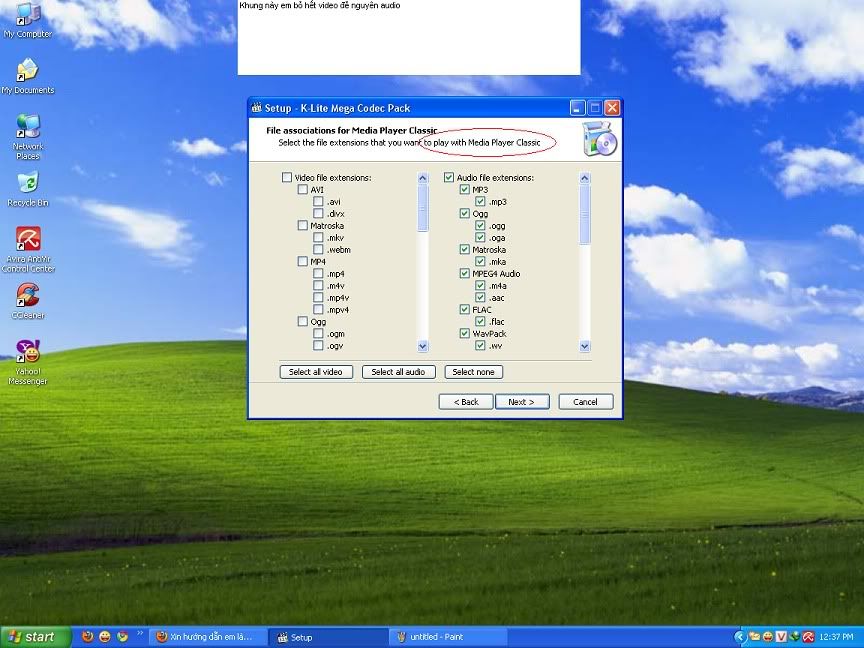Screen dimensions: 864x648
Task: Click the green download icon in system tray
Action: 795,637
